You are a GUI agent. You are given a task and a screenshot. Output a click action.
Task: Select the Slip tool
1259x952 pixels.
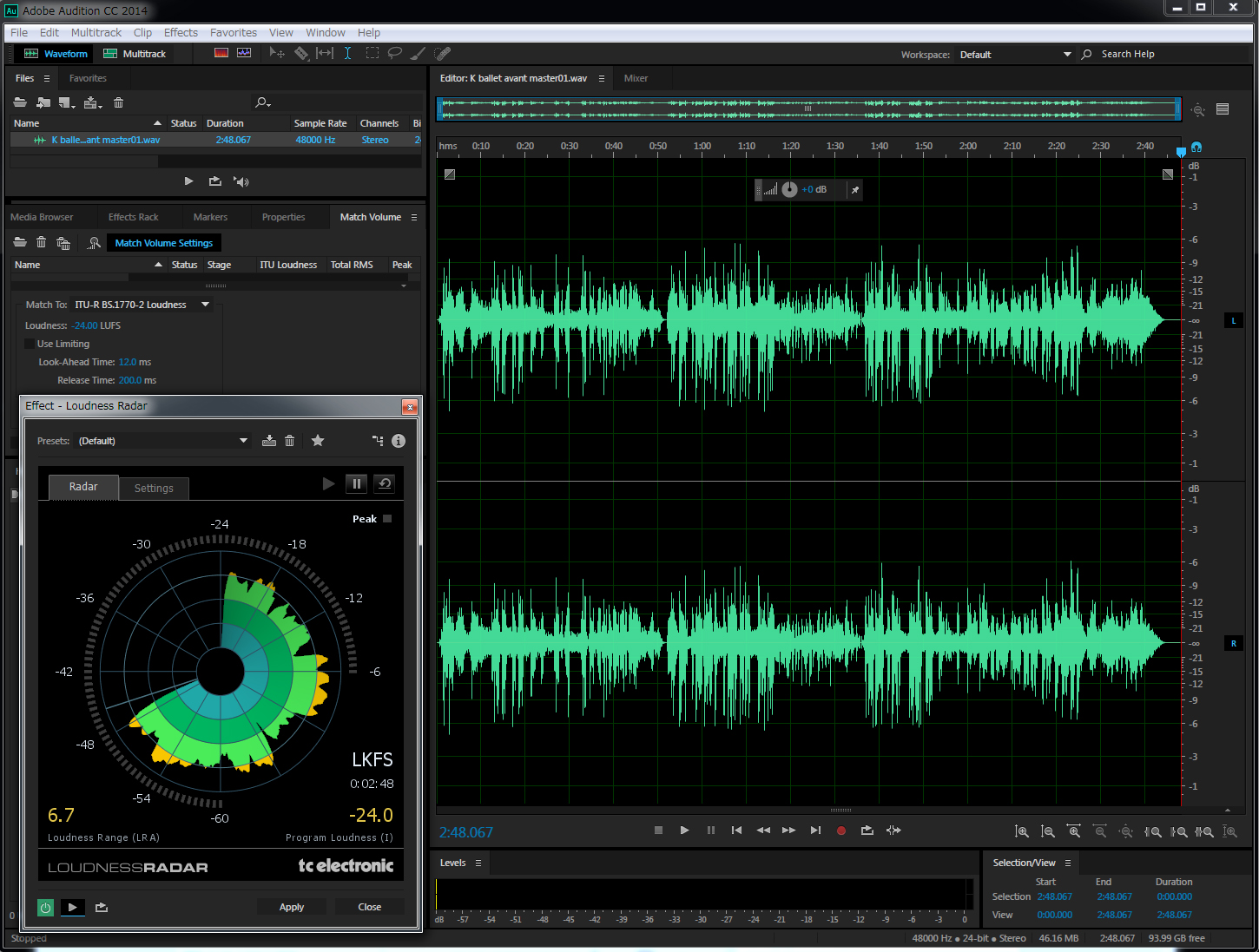(x=325, y=53)
